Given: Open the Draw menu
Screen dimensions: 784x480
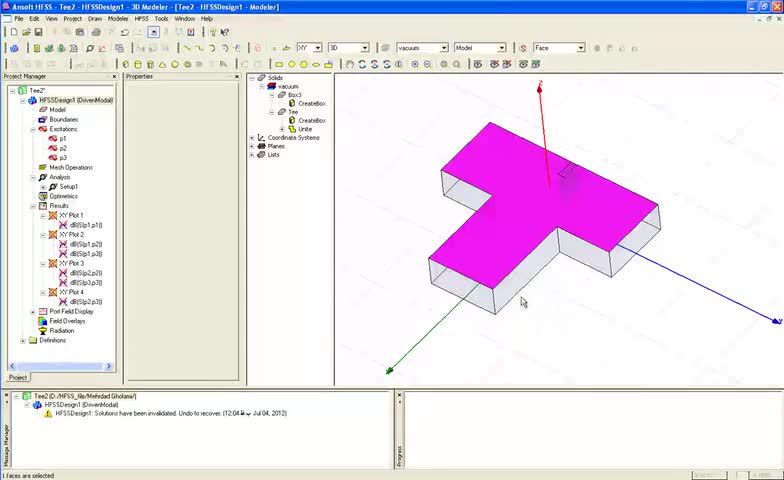Looking at the screenshot, I should (95, 18).
